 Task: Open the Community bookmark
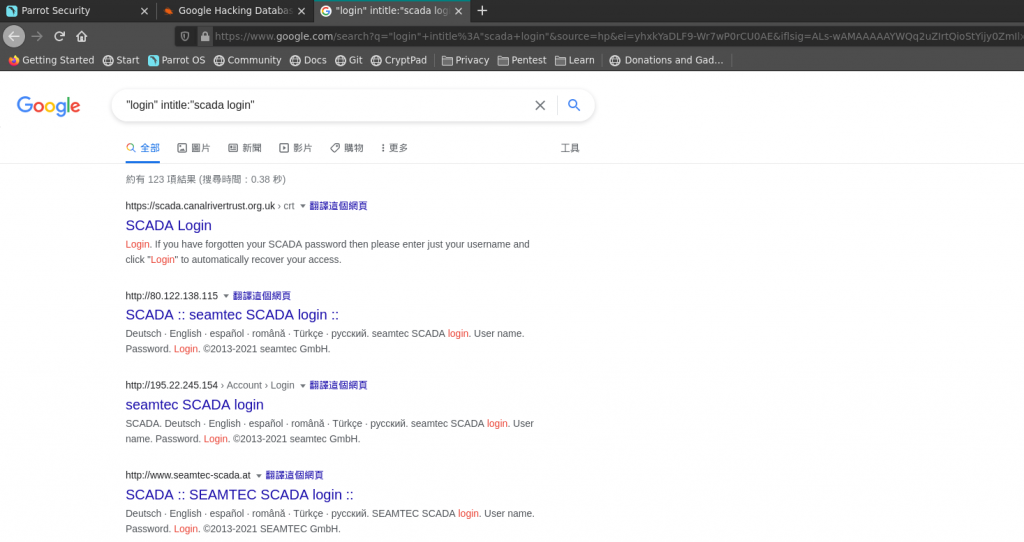coord(248,60)
